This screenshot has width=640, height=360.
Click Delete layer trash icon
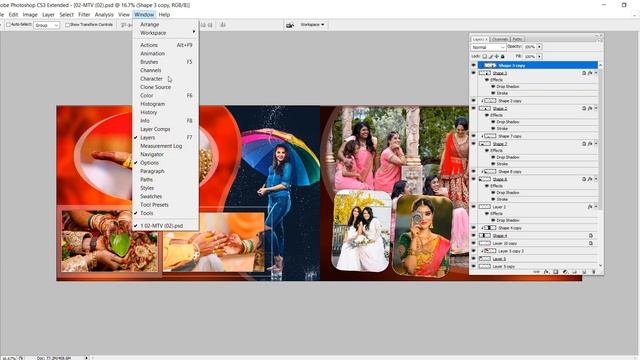[593, 271]
